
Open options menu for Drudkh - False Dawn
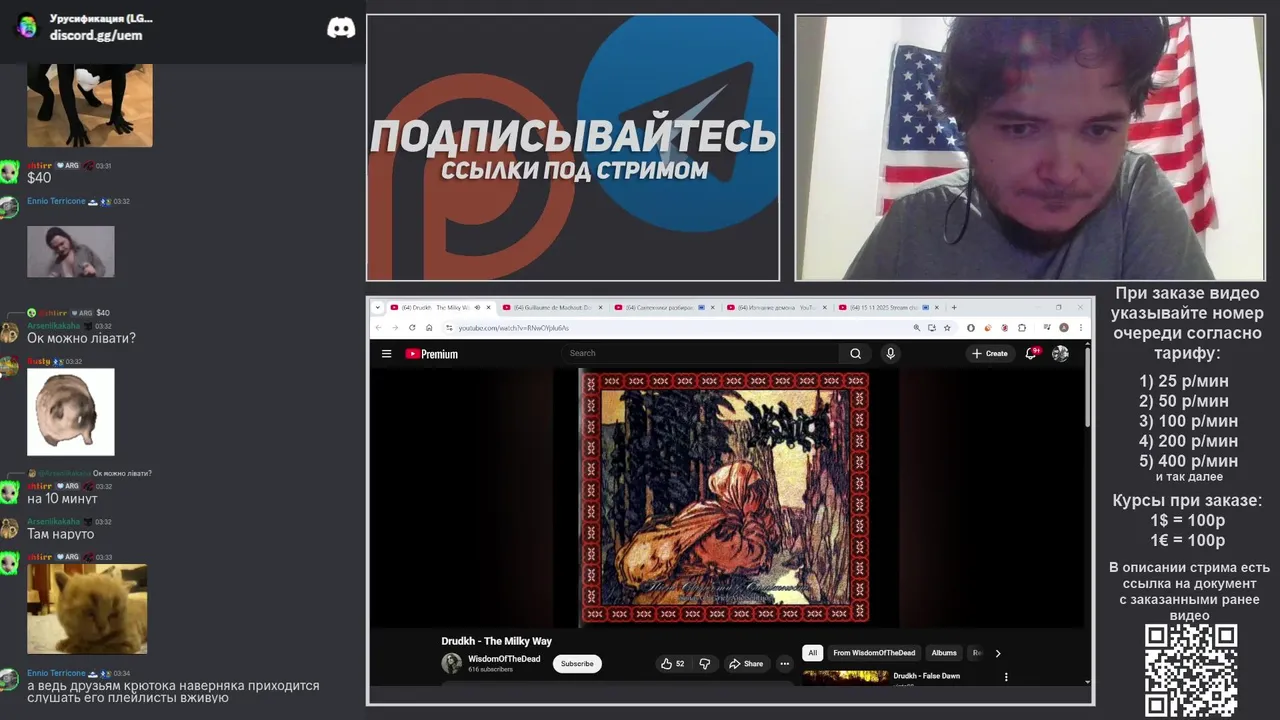coord(1006,677)
